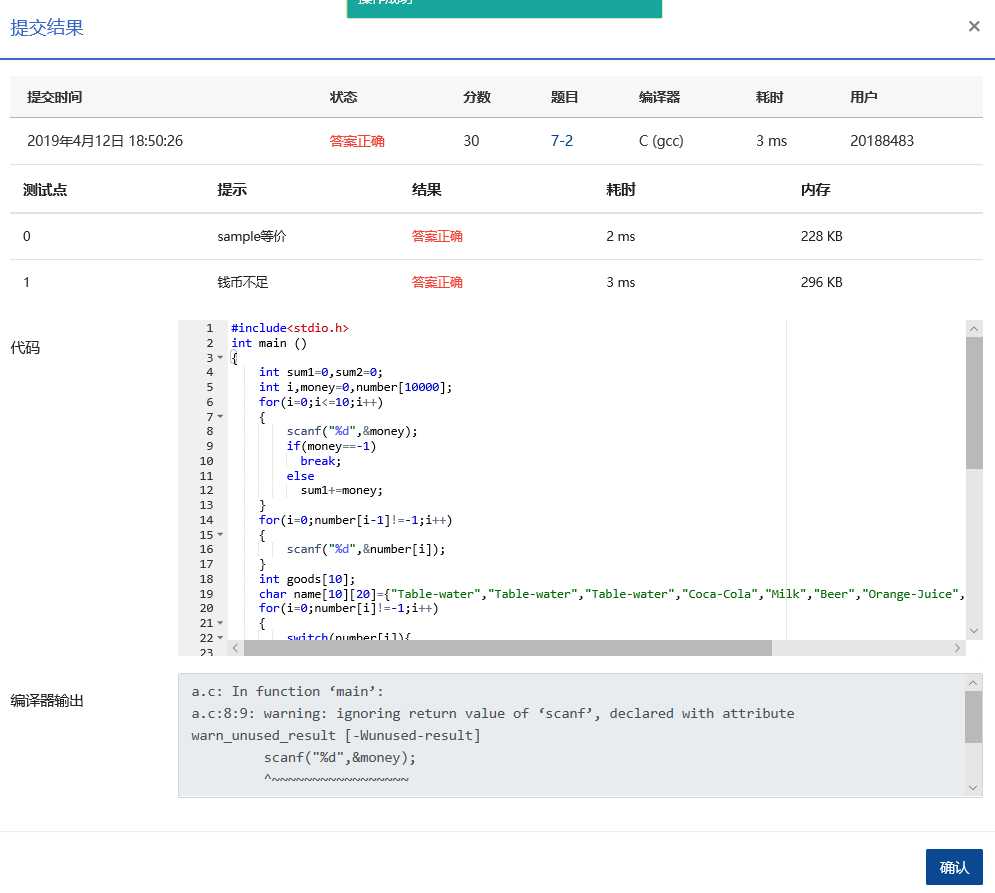
Task: Click code editor scroll left arrow
Action: 235,647
